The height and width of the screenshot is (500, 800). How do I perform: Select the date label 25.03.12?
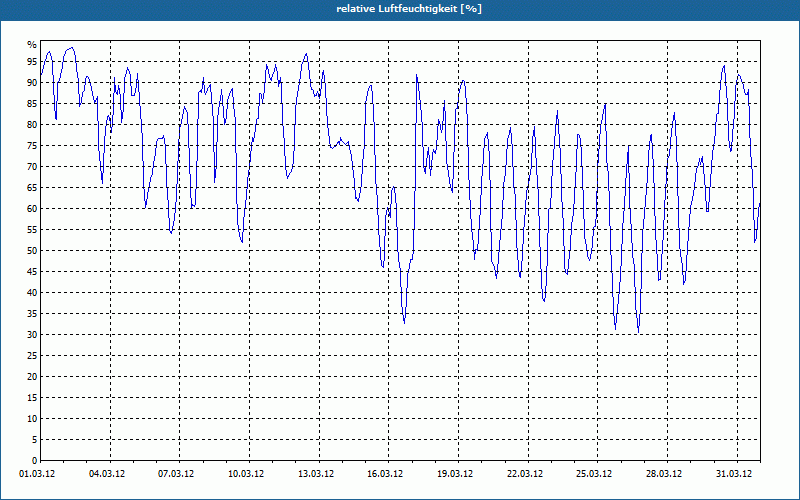click(x=594, y=473)
